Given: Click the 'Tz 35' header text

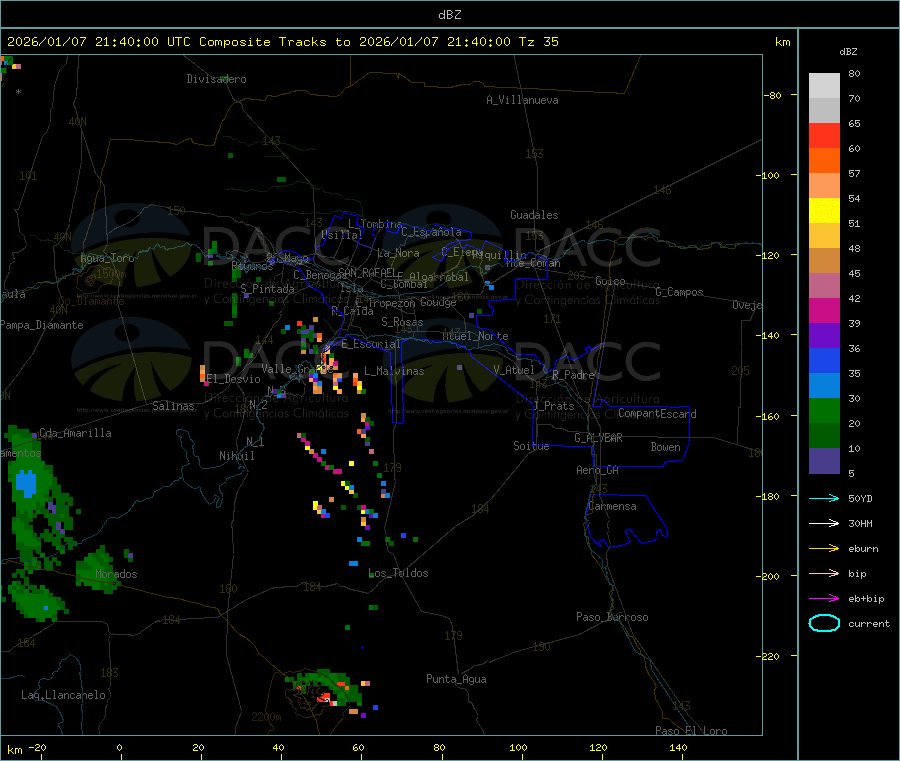Looking at the screenshot, I should pos(538,42).
